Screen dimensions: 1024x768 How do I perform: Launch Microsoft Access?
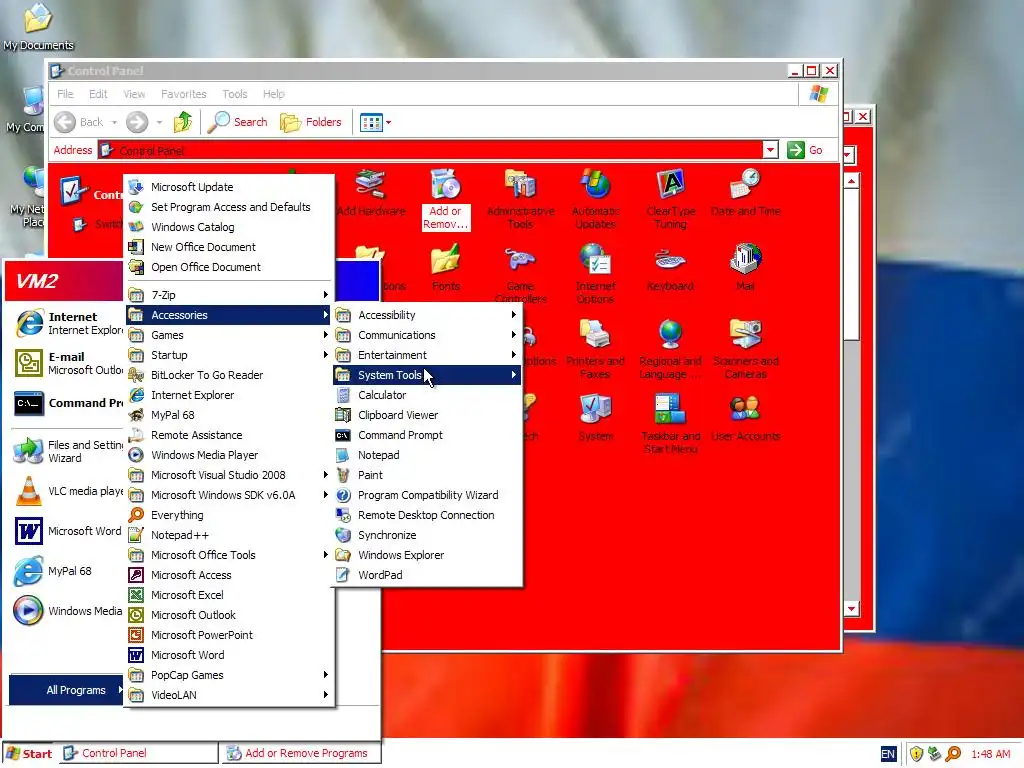[229, 575]
